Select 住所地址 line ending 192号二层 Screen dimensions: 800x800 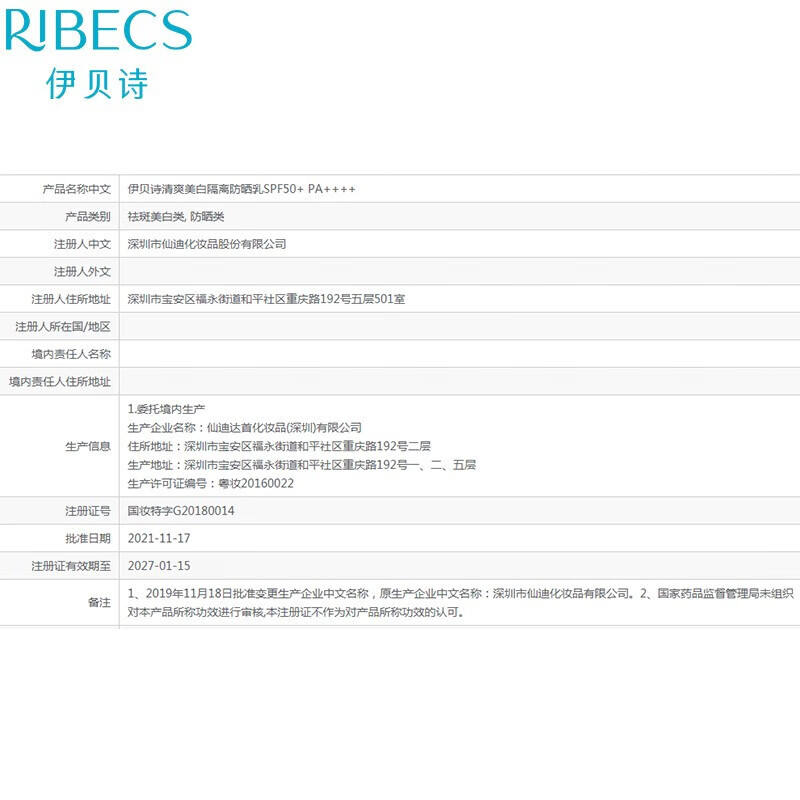tap(279, 446)
